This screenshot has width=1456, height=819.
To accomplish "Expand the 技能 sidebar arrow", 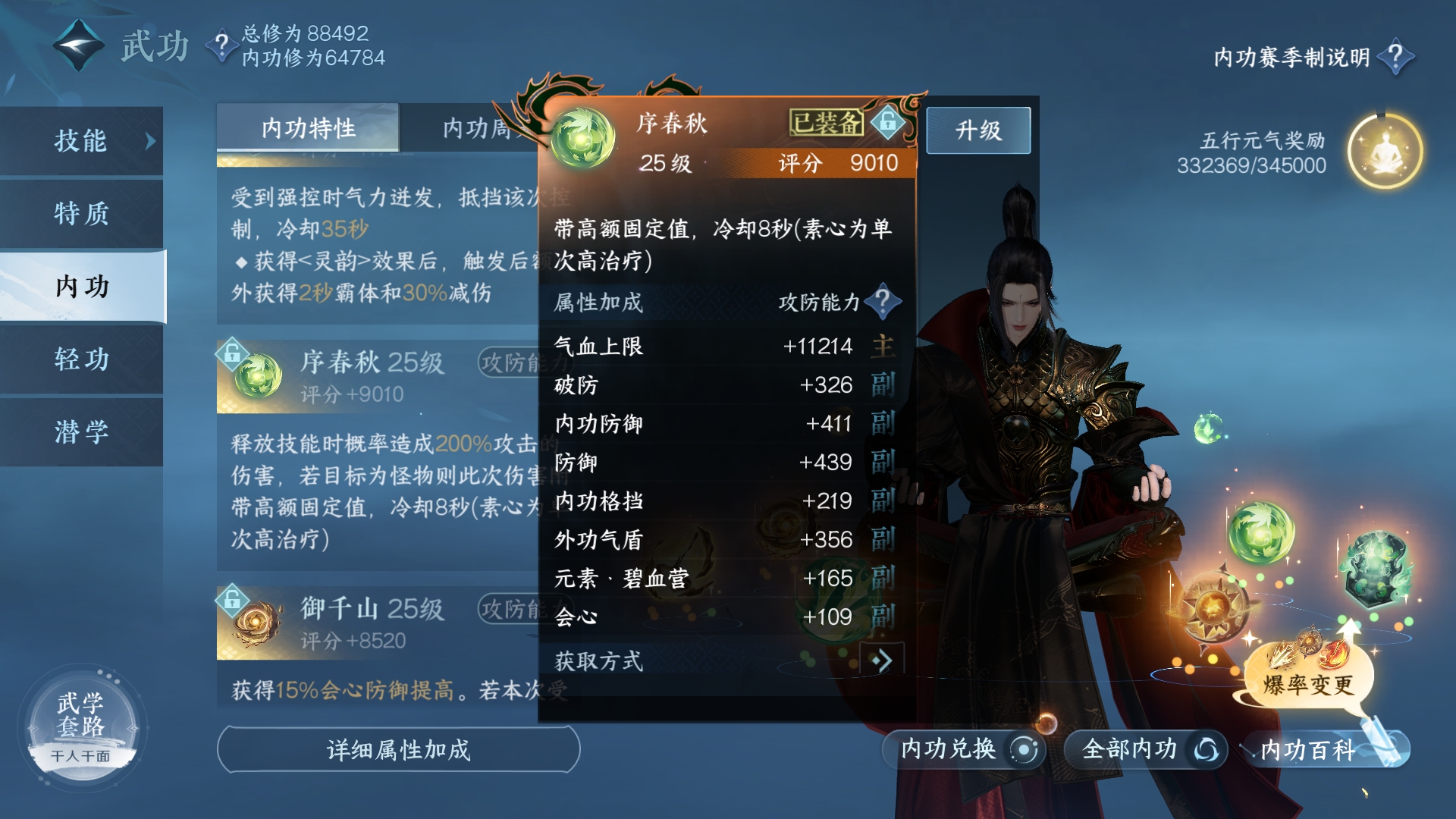I will [x=150, y=141].
